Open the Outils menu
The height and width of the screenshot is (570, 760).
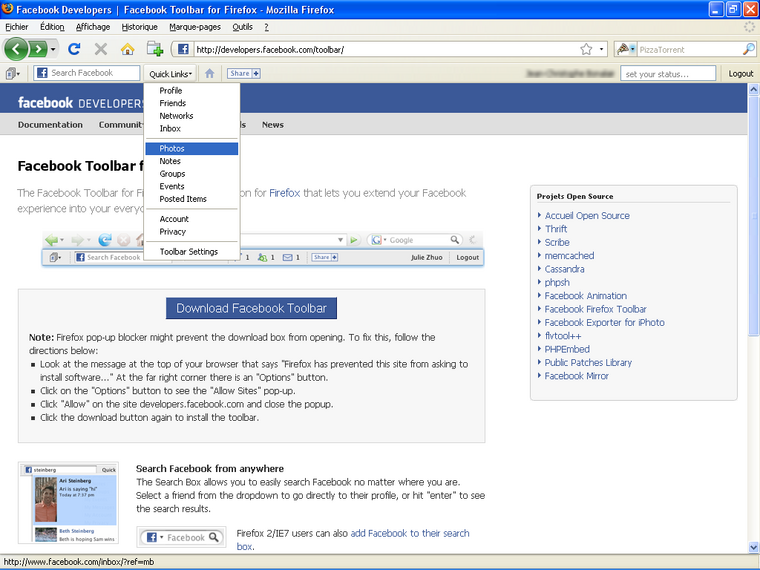[242, 27]
